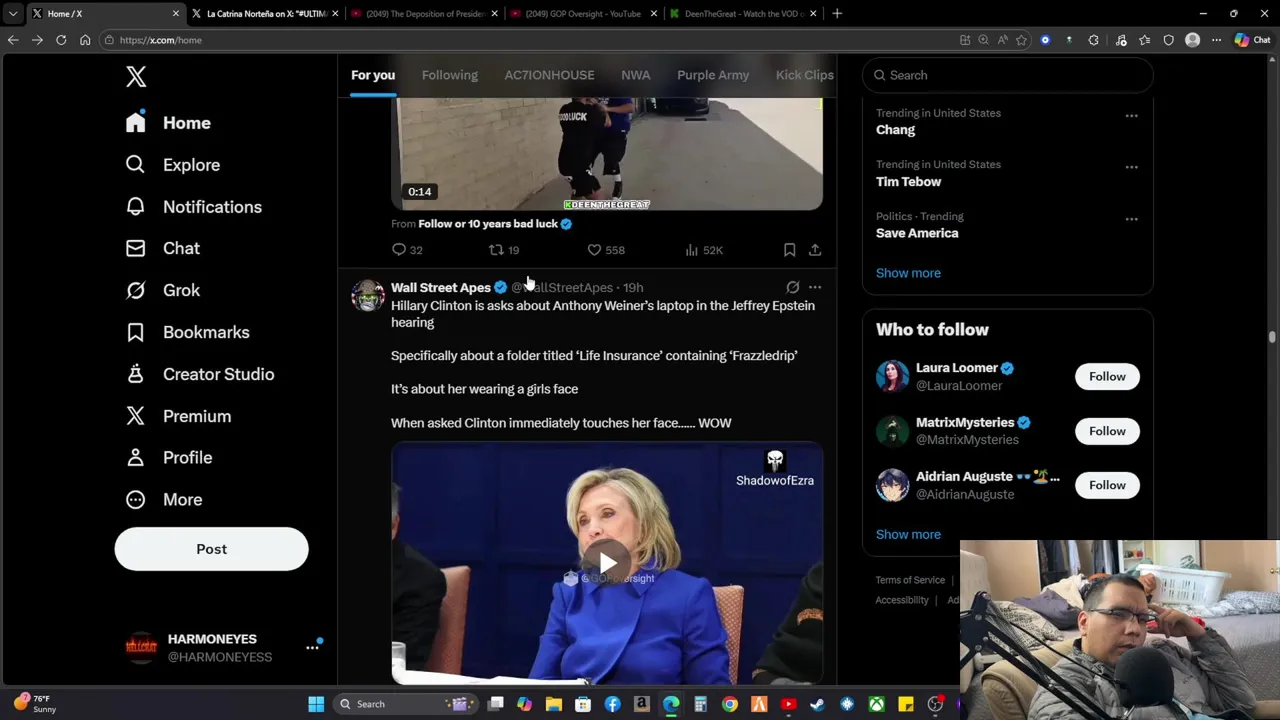The image size is (1280, 720).
Task: View analytics for post with 52K views
Action: coord(704,250)
